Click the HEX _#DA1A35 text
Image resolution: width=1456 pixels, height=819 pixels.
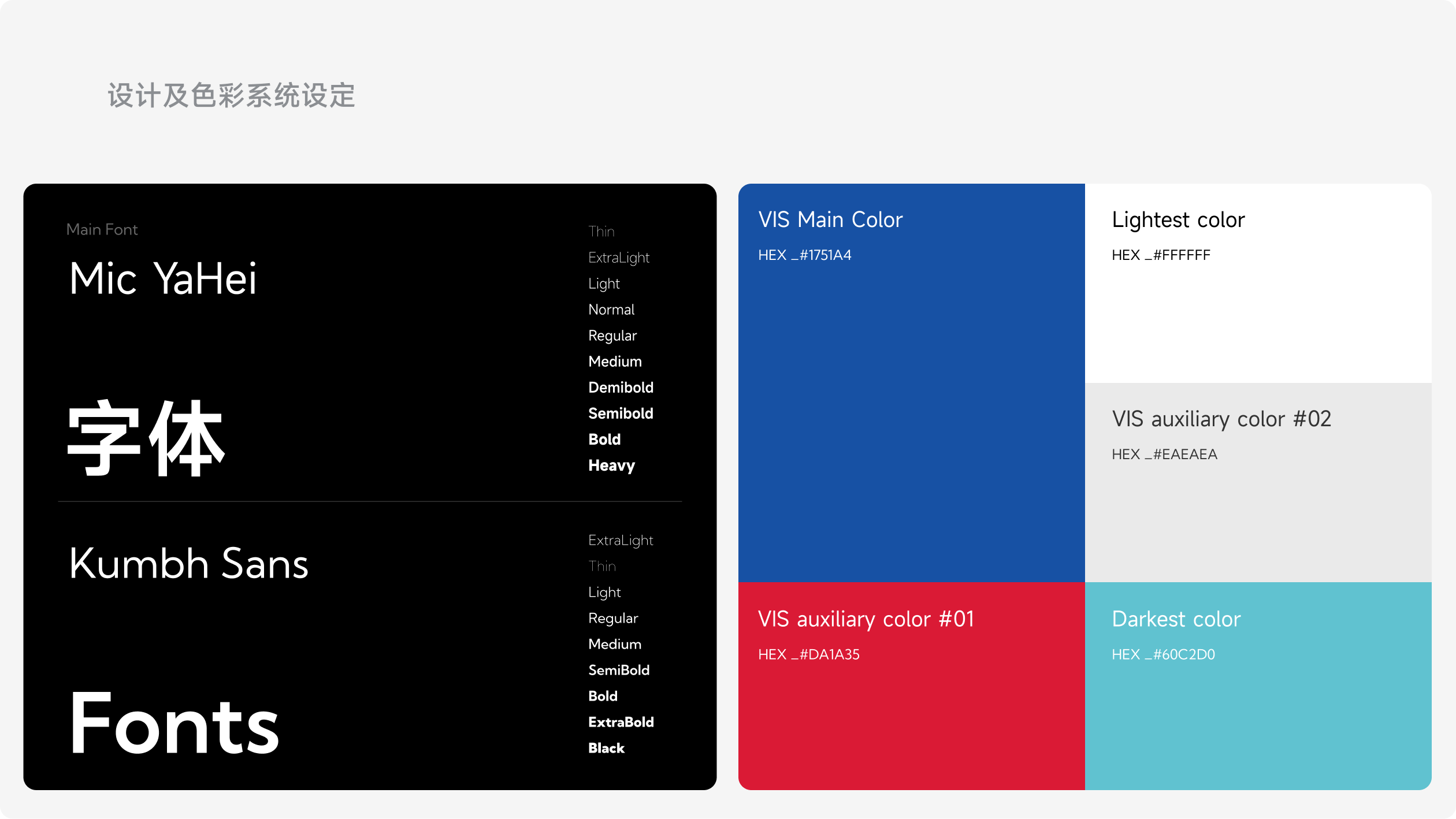(808, 654)
